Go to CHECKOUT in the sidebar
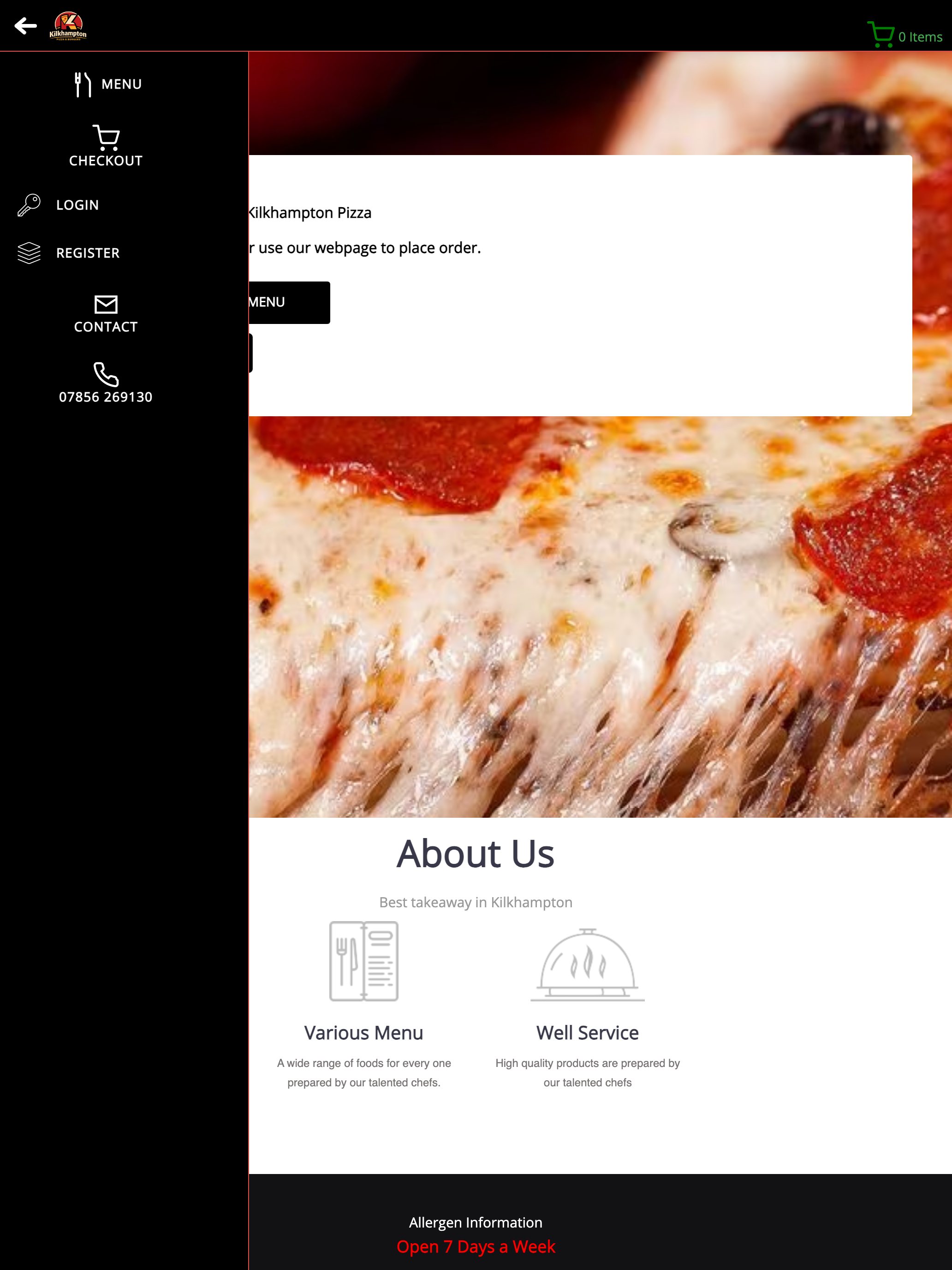Viewport: 952px width, 1270px height. [x=106, y=161]
